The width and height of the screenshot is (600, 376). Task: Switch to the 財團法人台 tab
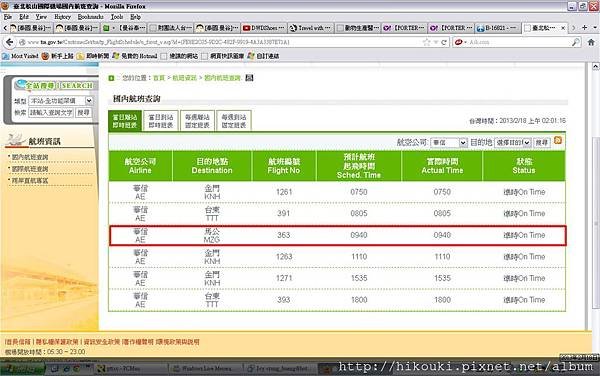click(170, 28)
